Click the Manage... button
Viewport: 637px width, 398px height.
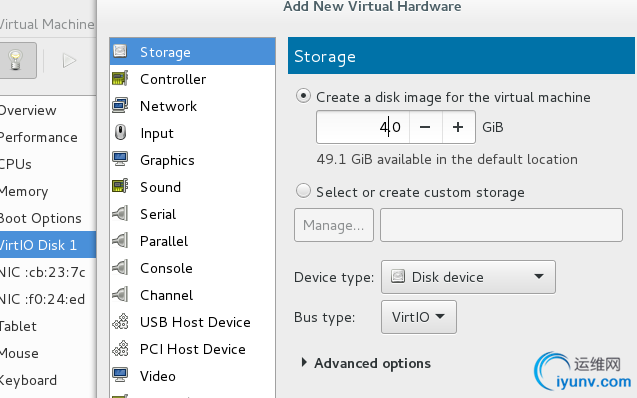click(x=334, y=225)
